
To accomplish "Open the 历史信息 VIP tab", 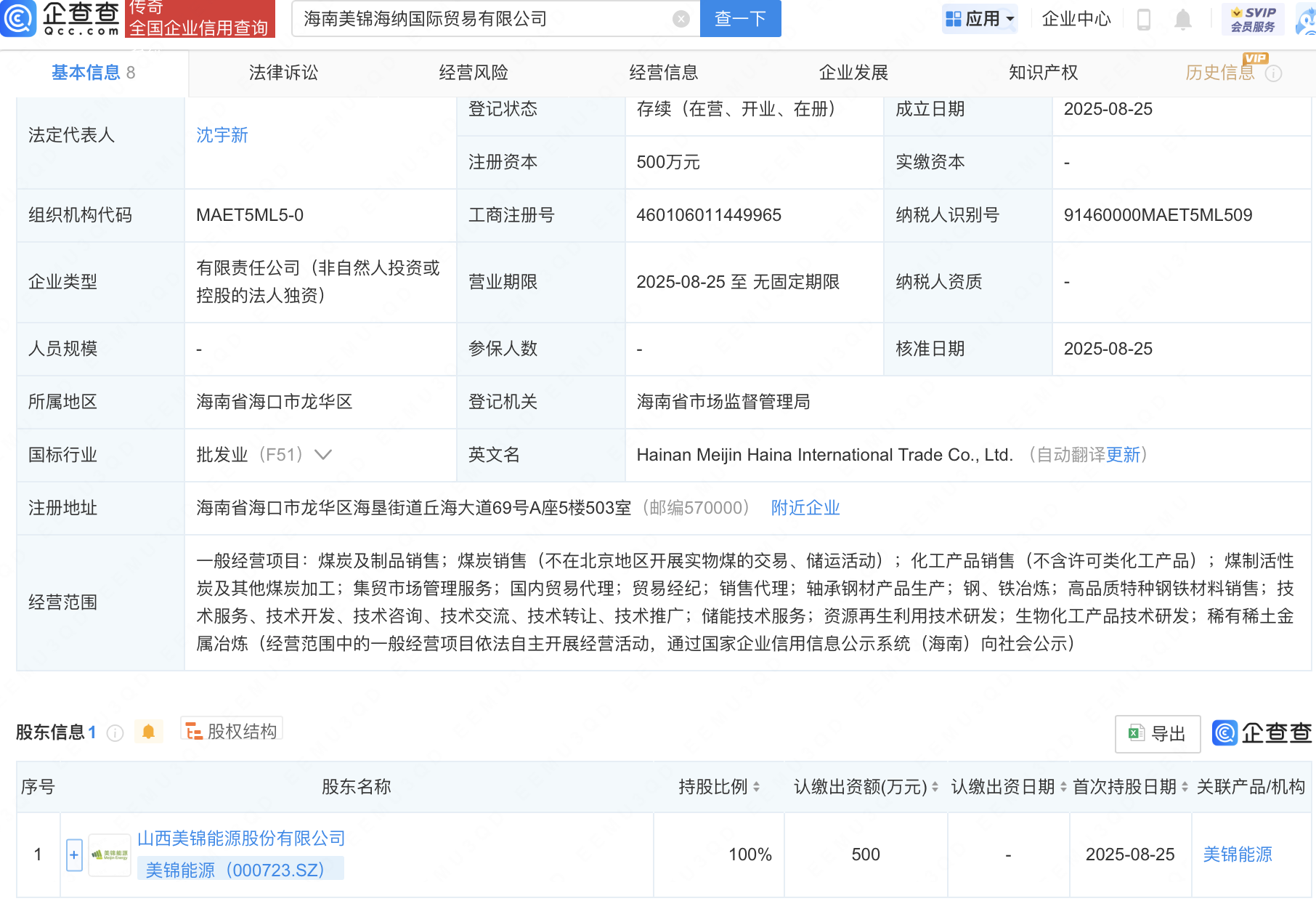I will (x=1220, y=73).
